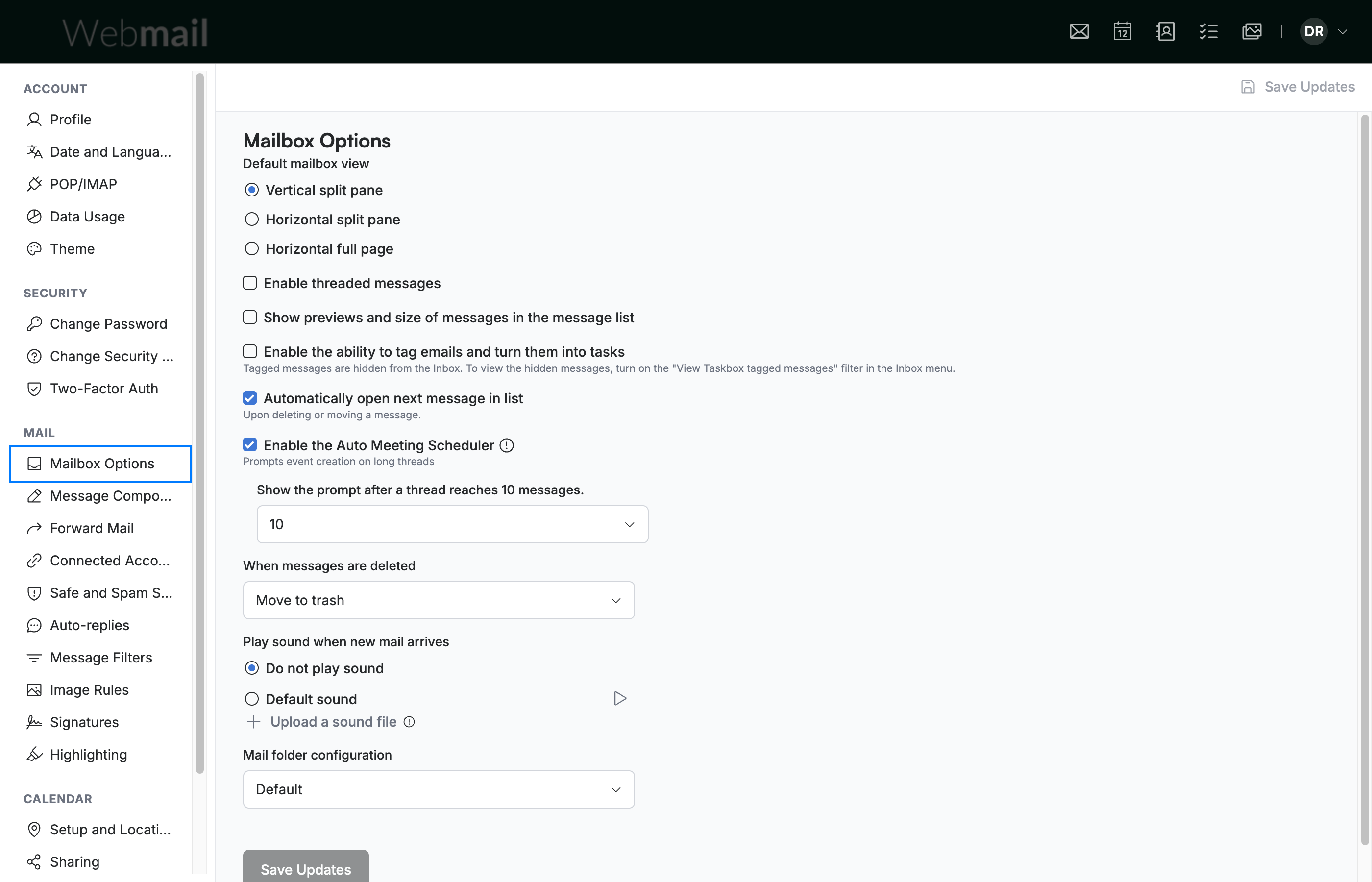
Task: Click the Two-Factor Auth shield icon
Action: 34,388
